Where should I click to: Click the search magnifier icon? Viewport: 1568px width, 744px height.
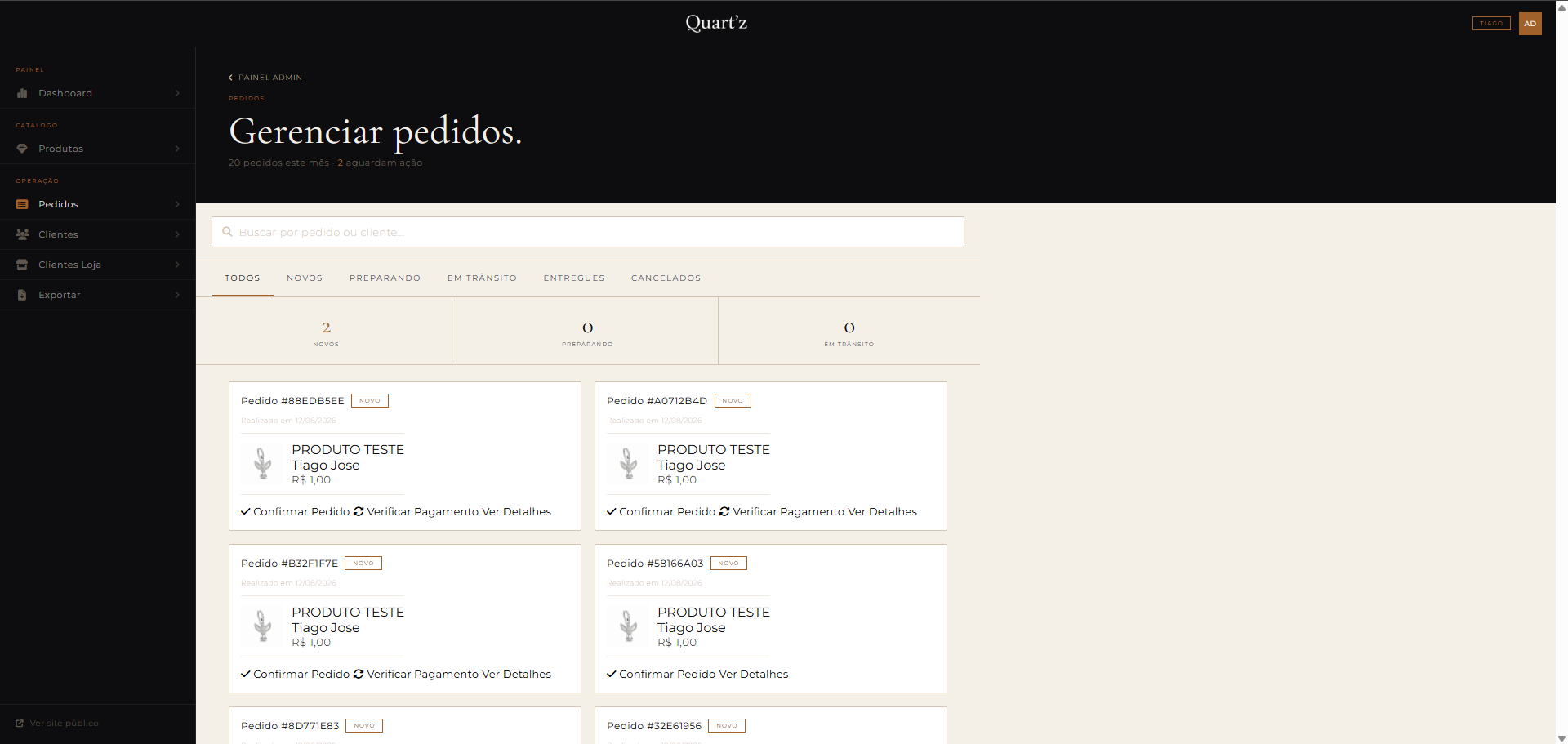[x=228, y=232]
